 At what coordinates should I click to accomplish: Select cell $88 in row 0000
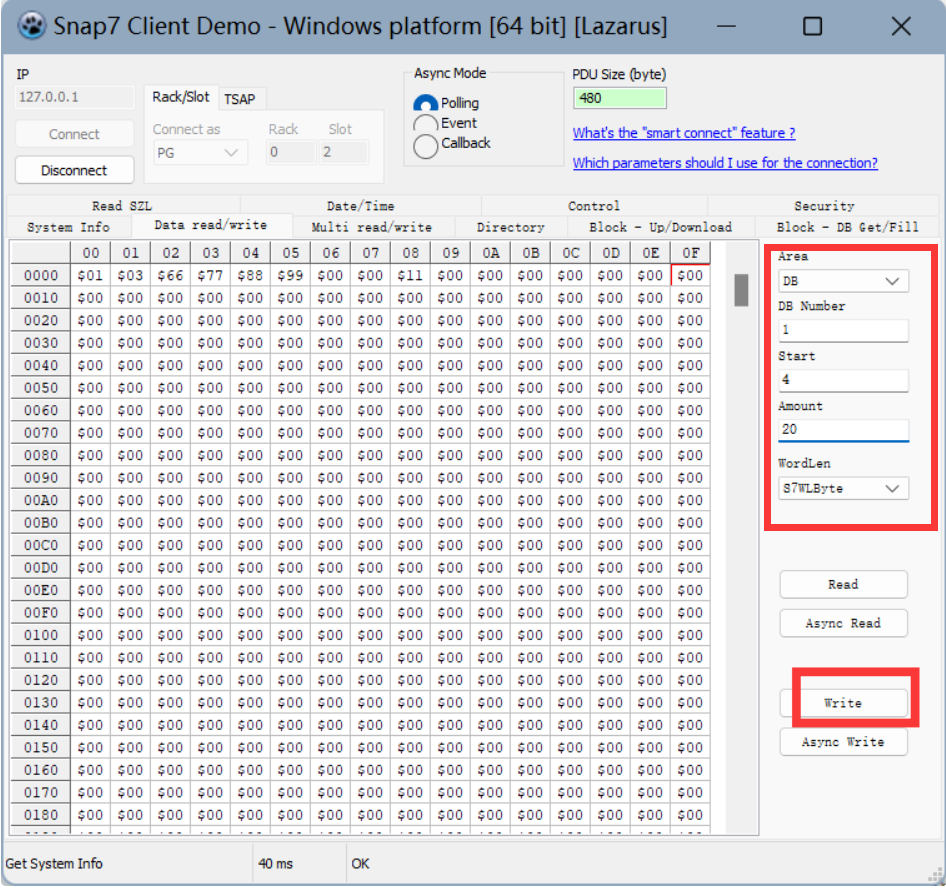pos(250,276)
